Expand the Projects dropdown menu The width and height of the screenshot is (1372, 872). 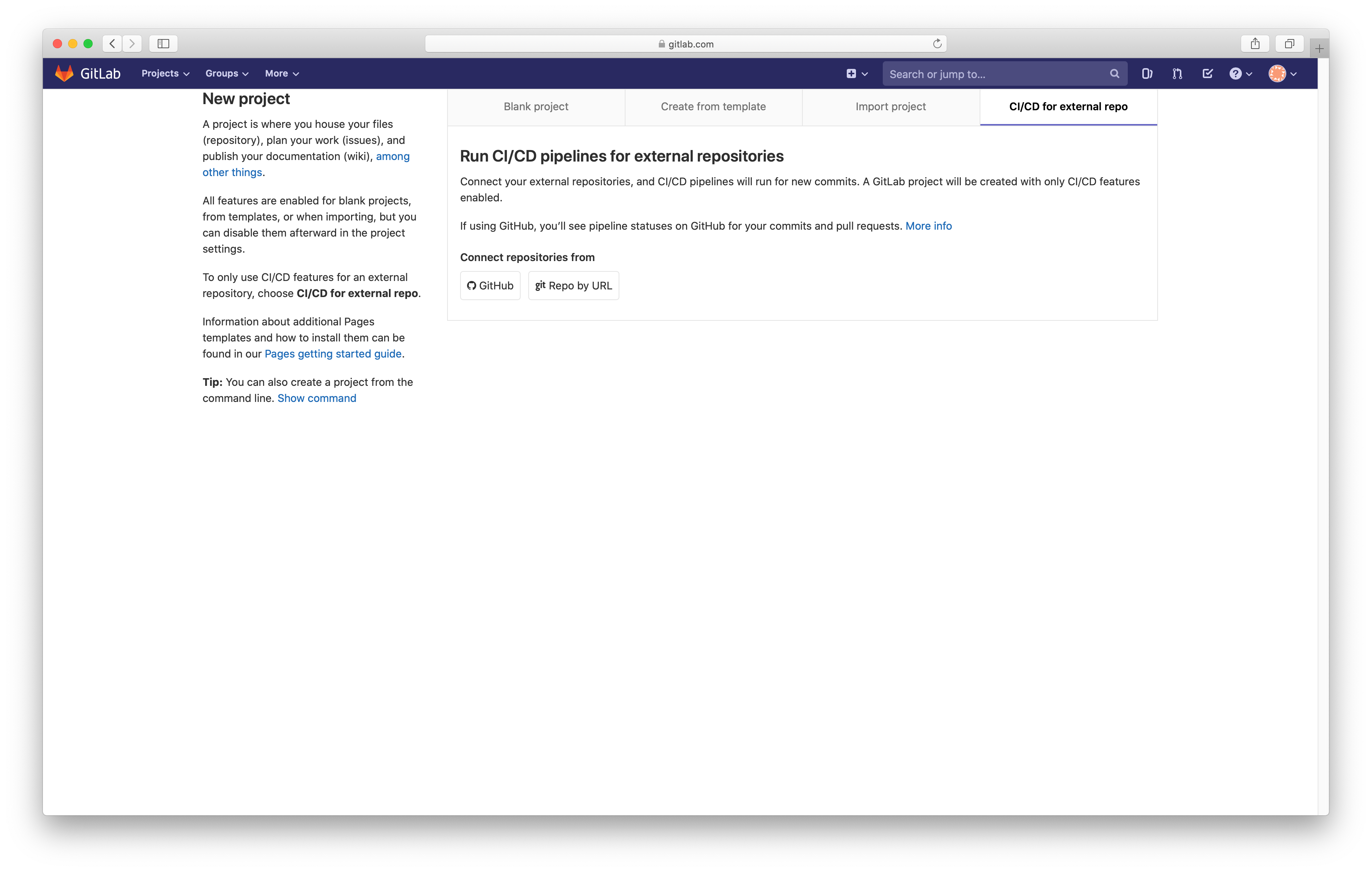pos(165,73)
